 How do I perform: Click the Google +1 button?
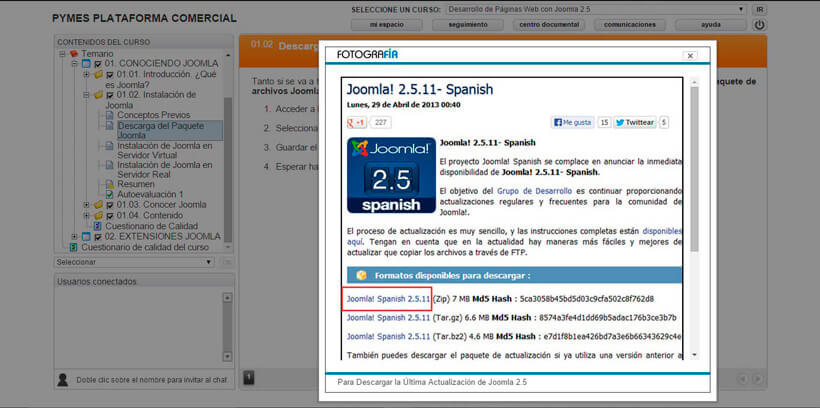(357, 123)
